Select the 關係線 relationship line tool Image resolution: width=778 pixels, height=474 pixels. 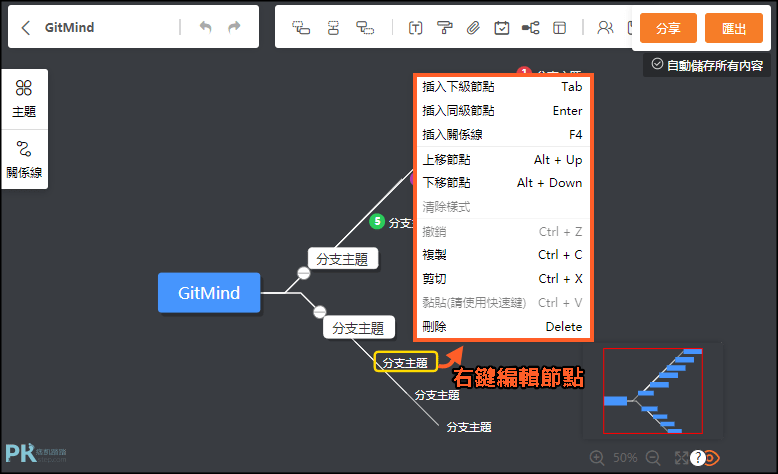[24, 159]
